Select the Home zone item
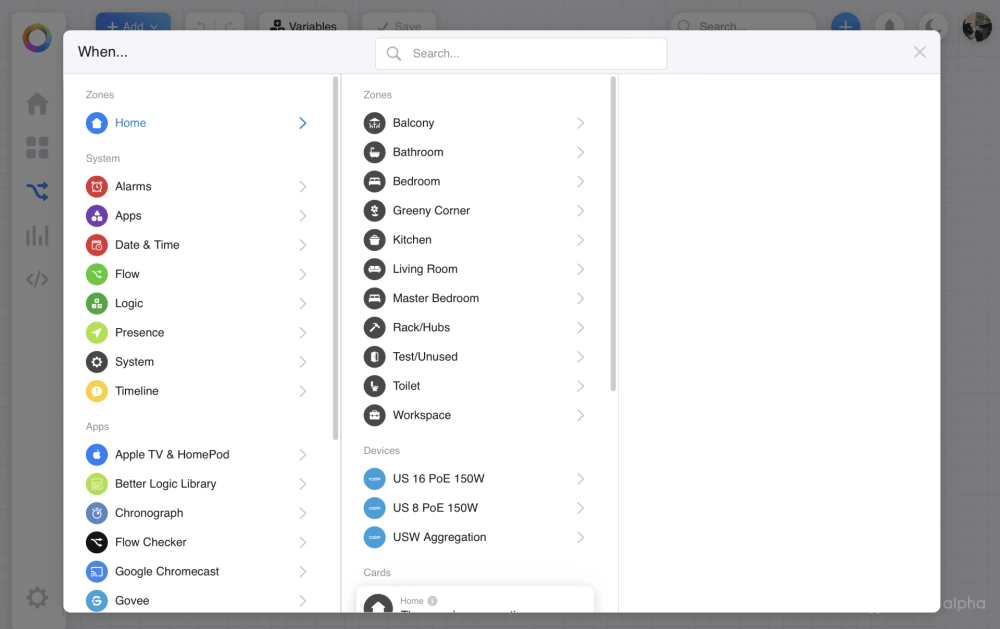The image size is (1000, 629). point(130,123)
